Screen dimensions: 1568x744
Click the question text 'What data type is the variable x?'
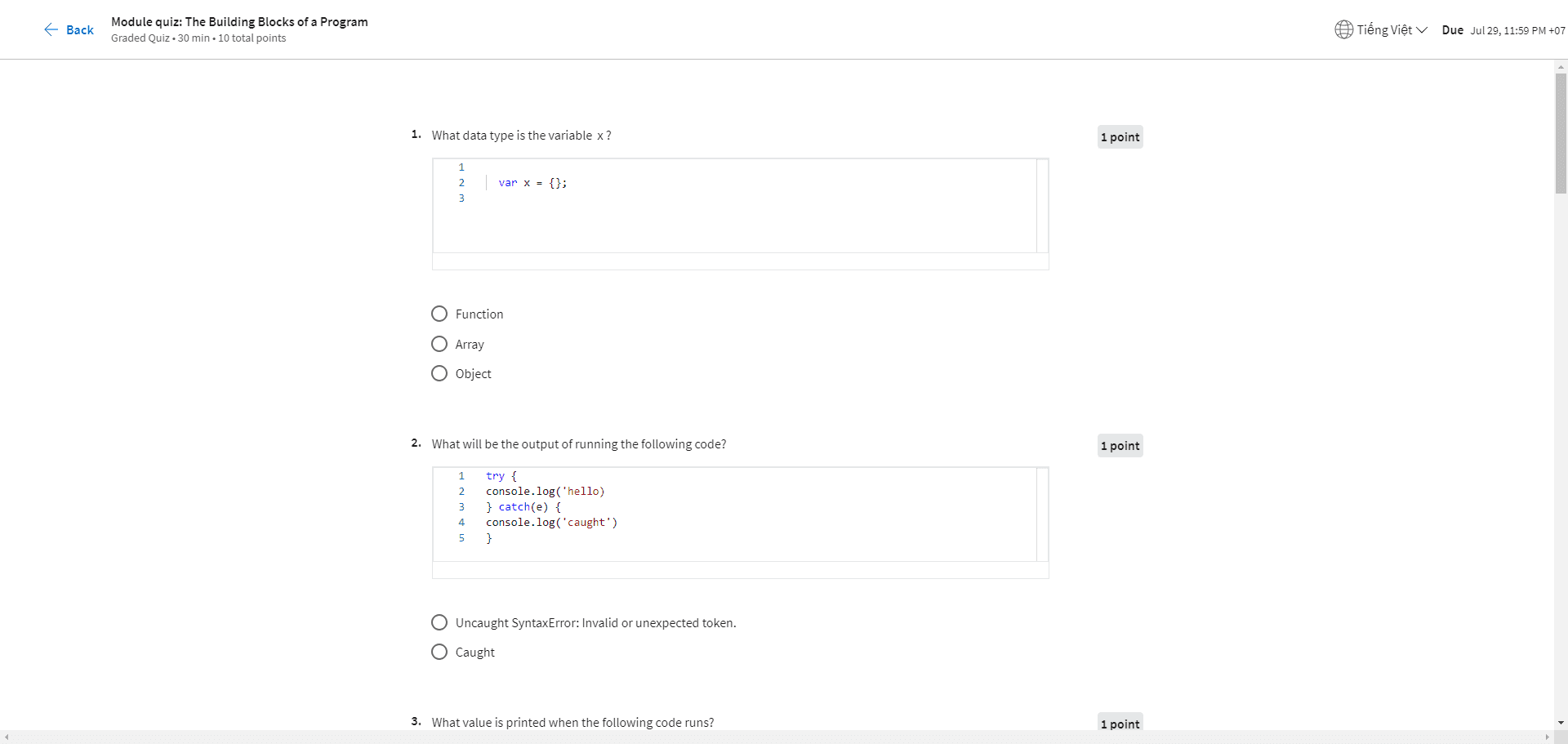pyautogui.click(x=521, y=136)
